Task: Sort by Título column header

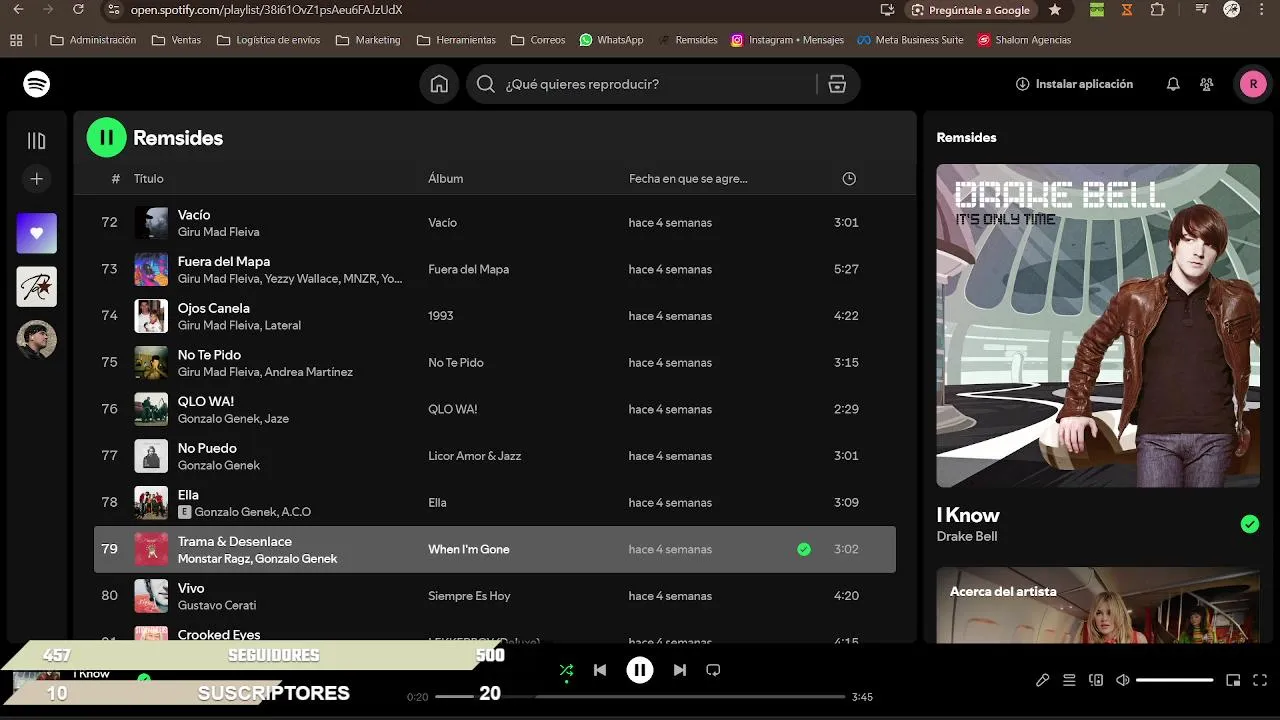Action: point(149,179)
